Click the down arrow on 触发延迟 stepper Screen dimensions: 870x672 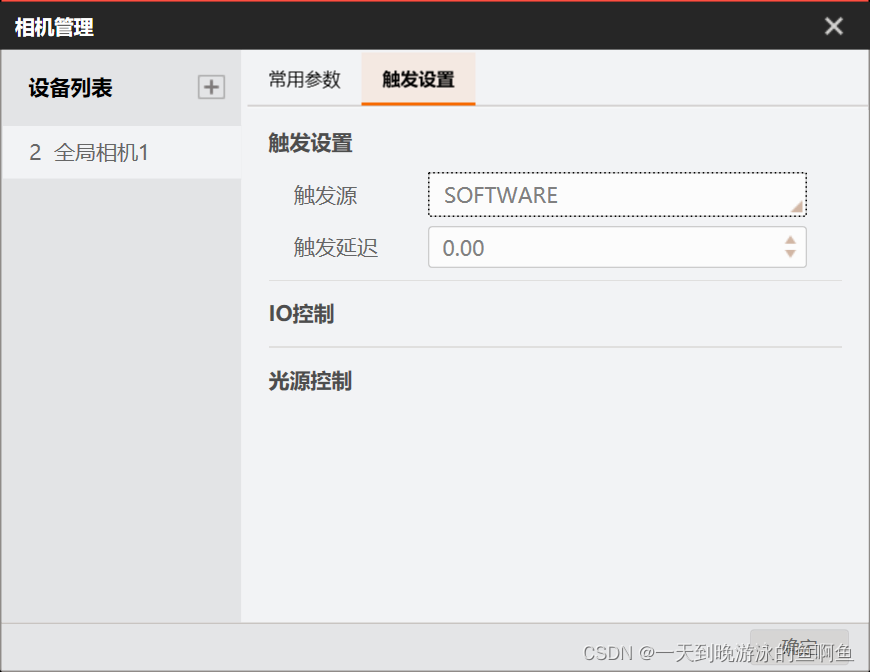[790, 254]
